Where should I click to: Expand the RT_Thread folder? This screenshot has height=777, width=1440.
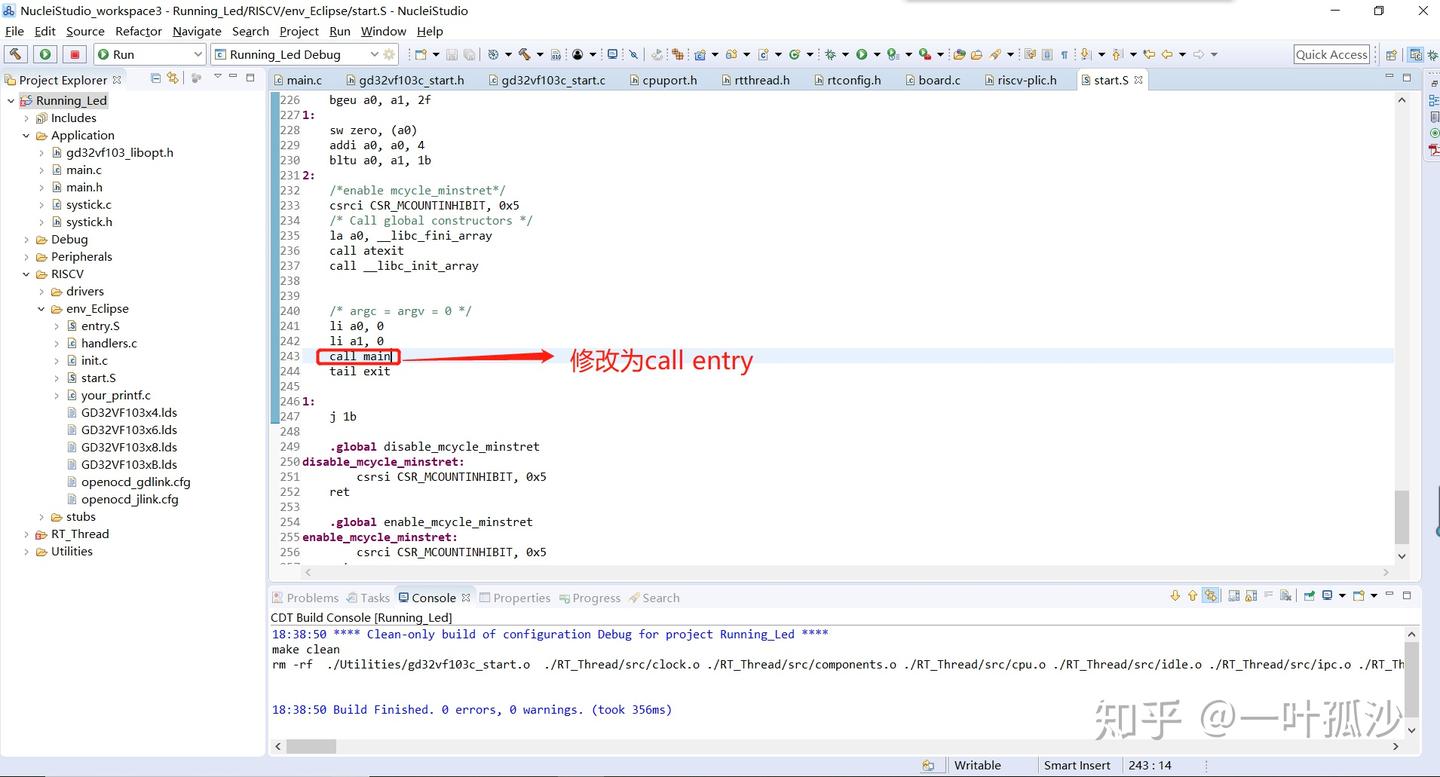click(x=26, y=534)
